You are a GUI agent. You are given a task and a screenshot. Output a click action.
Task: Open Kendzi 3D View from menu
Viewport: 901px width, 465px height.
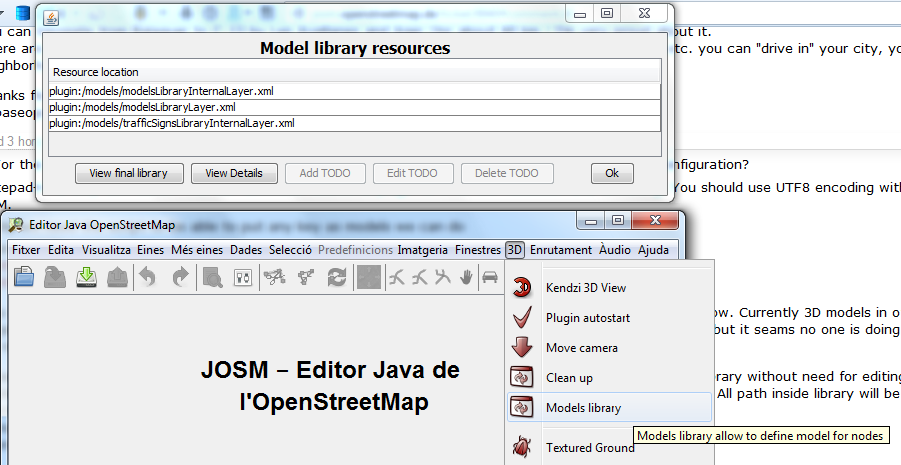tap(585, 288)
